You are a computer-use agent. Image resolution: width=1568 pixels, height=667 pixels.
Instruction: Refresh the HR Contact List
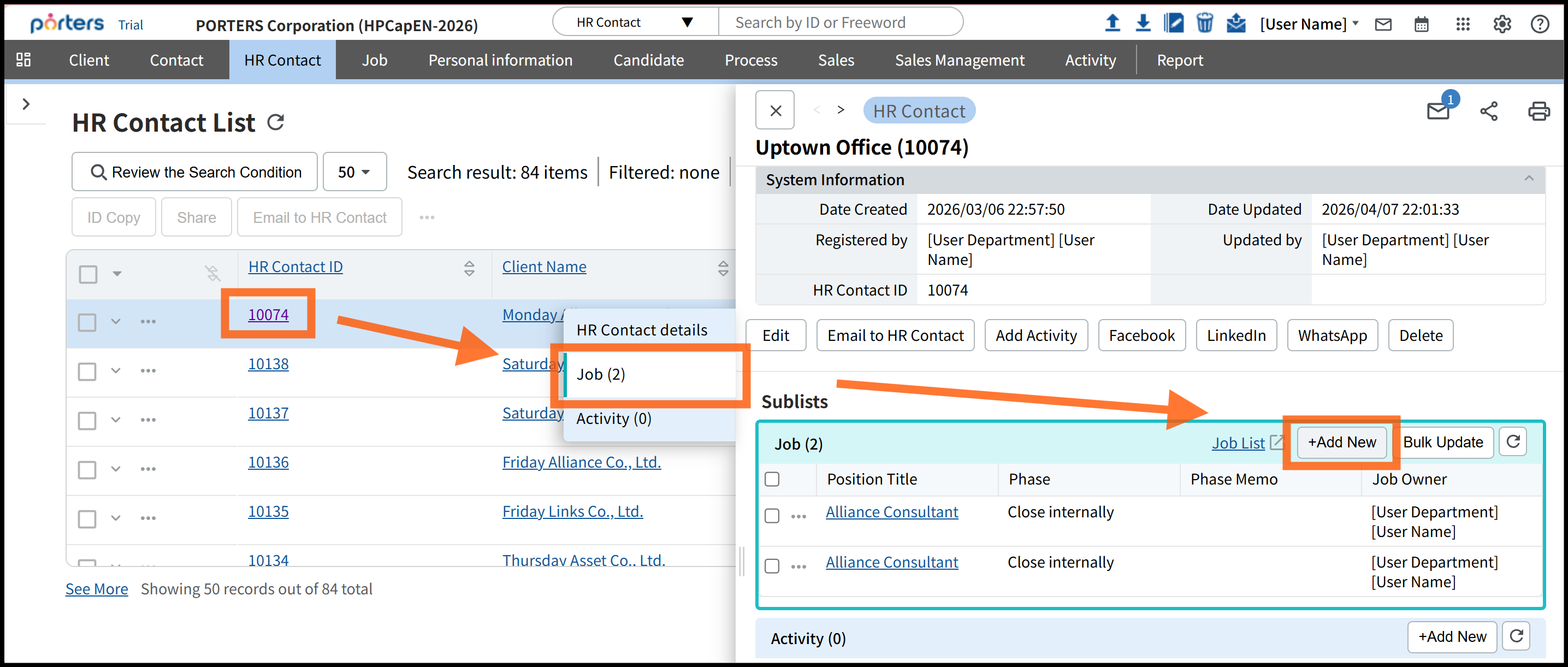pyautogui.click(x=276, y=122)
